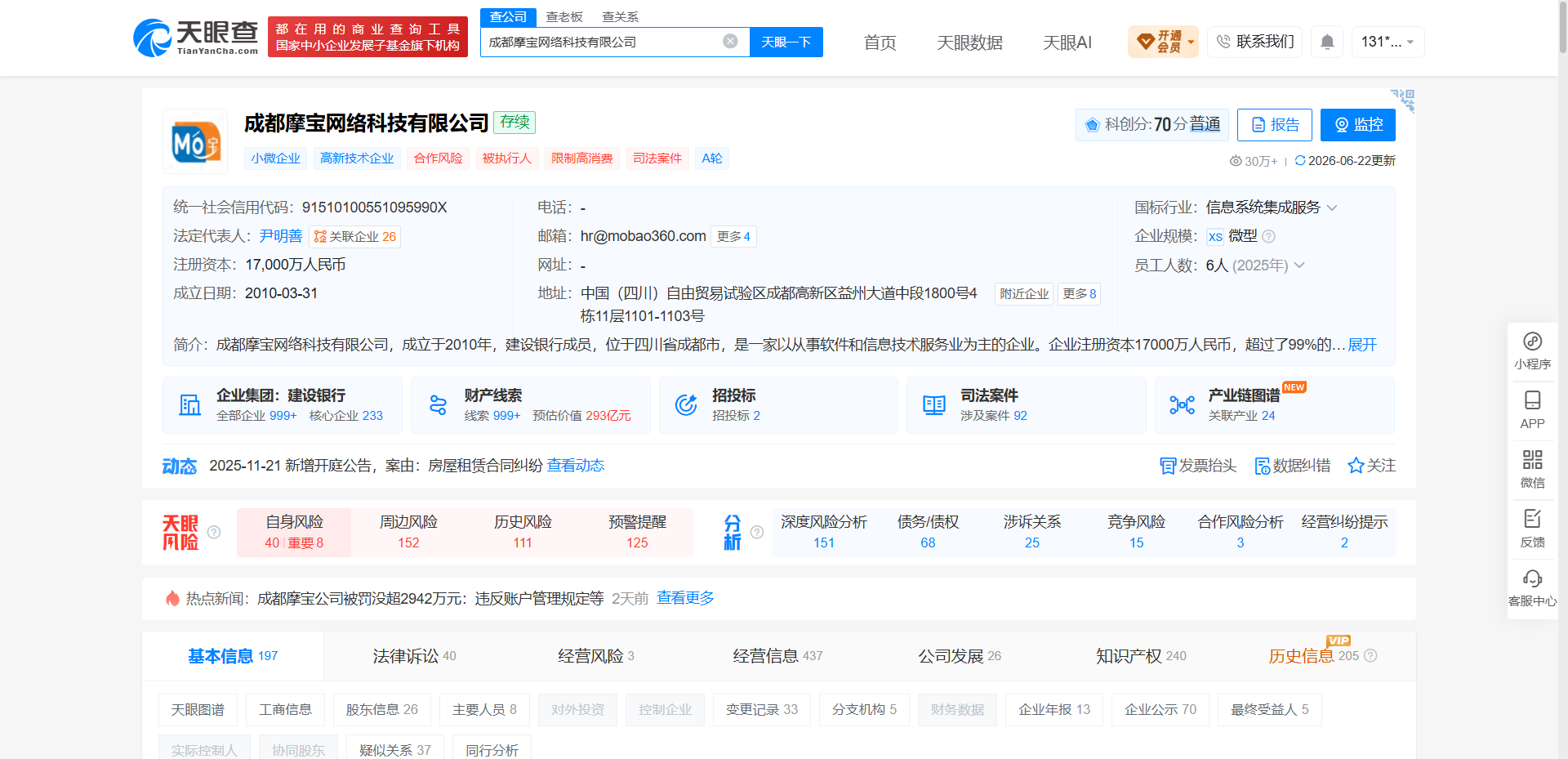This screenshot has width=1568, height=759.
Task: Open legal representative 尹明善 link
Action: [280, 236]
